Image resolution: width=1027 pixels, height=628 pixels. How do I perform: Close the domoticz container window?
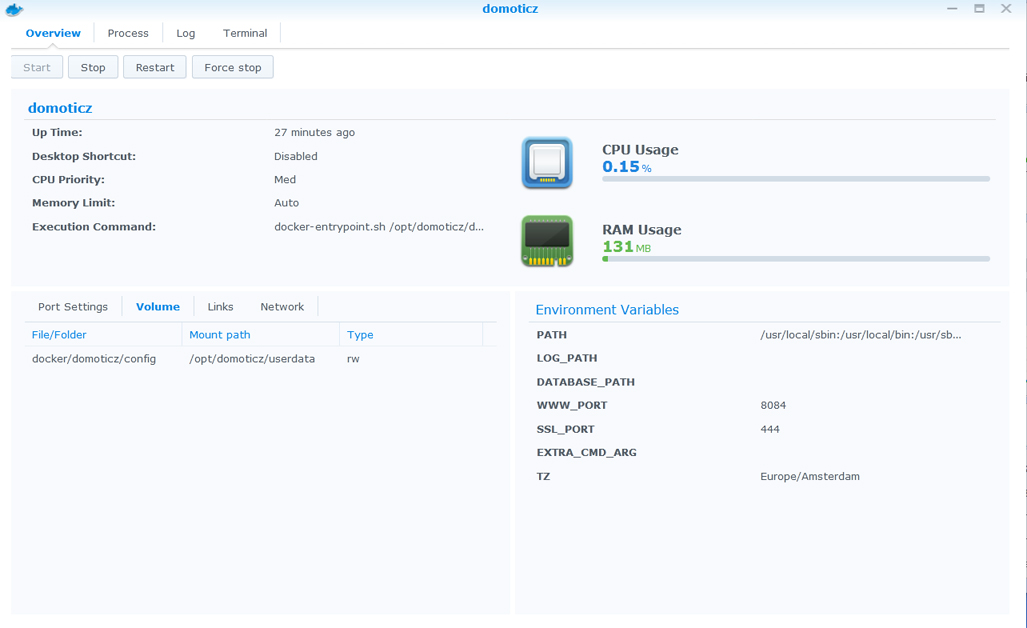[x=1006, y=9]
